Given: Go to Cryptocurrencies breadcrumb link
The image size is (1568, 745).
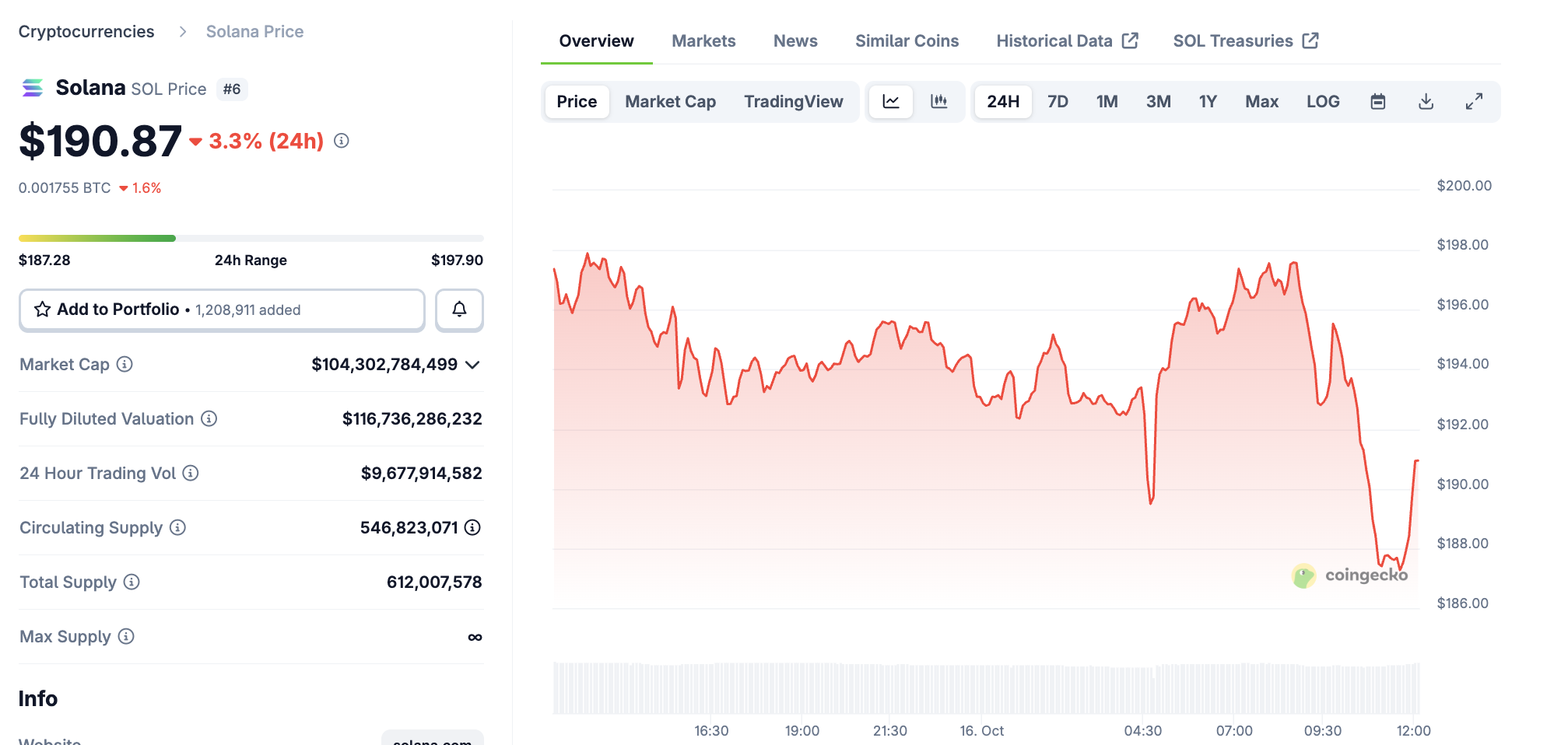Looking at the screenshot, I should [x=86, y=32].
